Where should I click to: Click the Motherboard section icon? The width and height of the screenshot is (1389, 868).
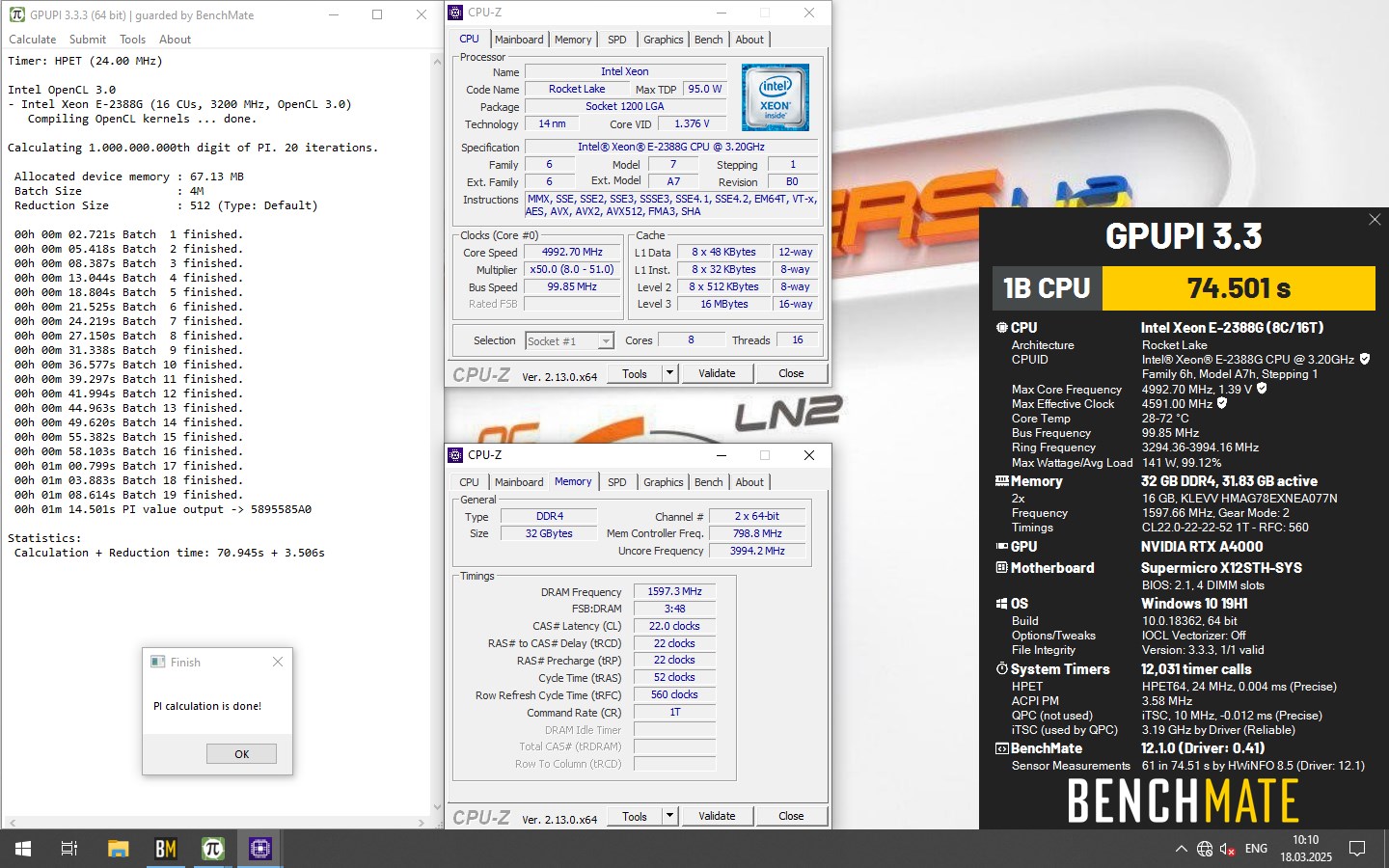[1001, 567]
